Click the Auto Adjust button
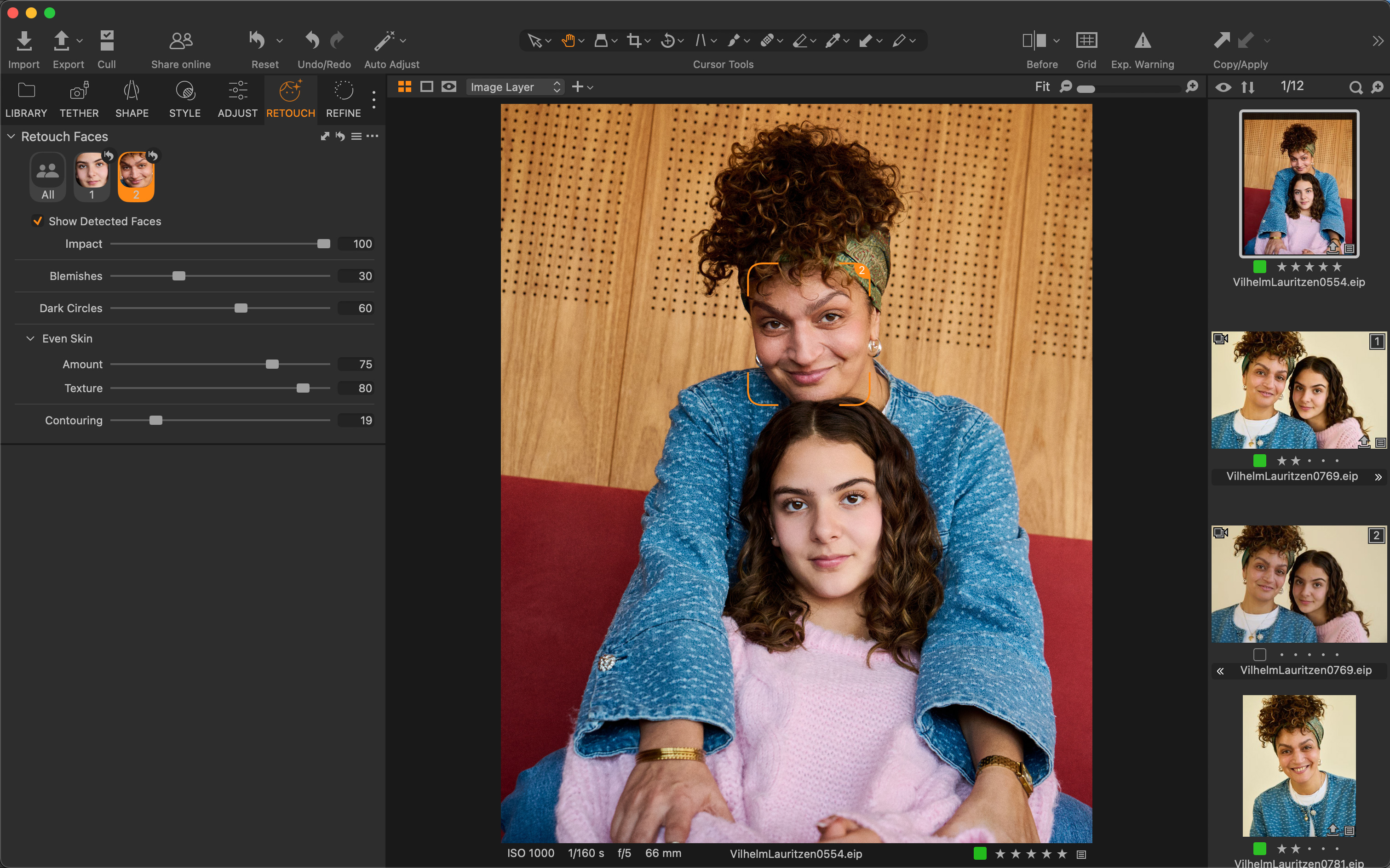Image resolution: width=1390 pixels, height=868 pixels. click(x=386, y=47)
